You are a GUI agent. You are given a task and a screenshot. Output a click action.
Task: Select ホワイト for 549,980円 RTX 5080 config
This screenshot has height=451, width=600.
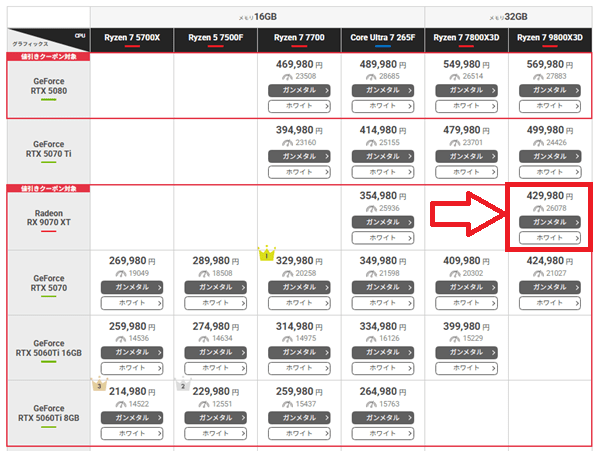466,106
